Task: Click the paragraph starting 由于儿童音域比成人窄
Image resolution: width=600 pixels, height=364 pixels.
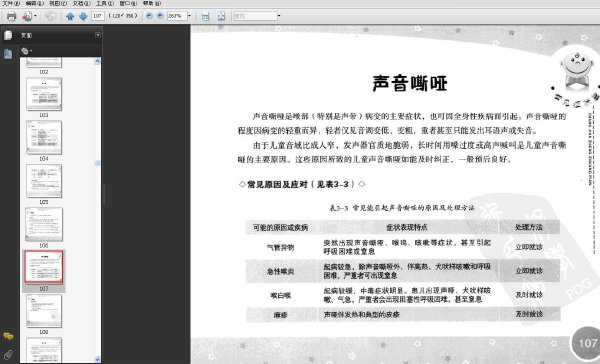Action: pyautogui.click(x=402, y=152)
